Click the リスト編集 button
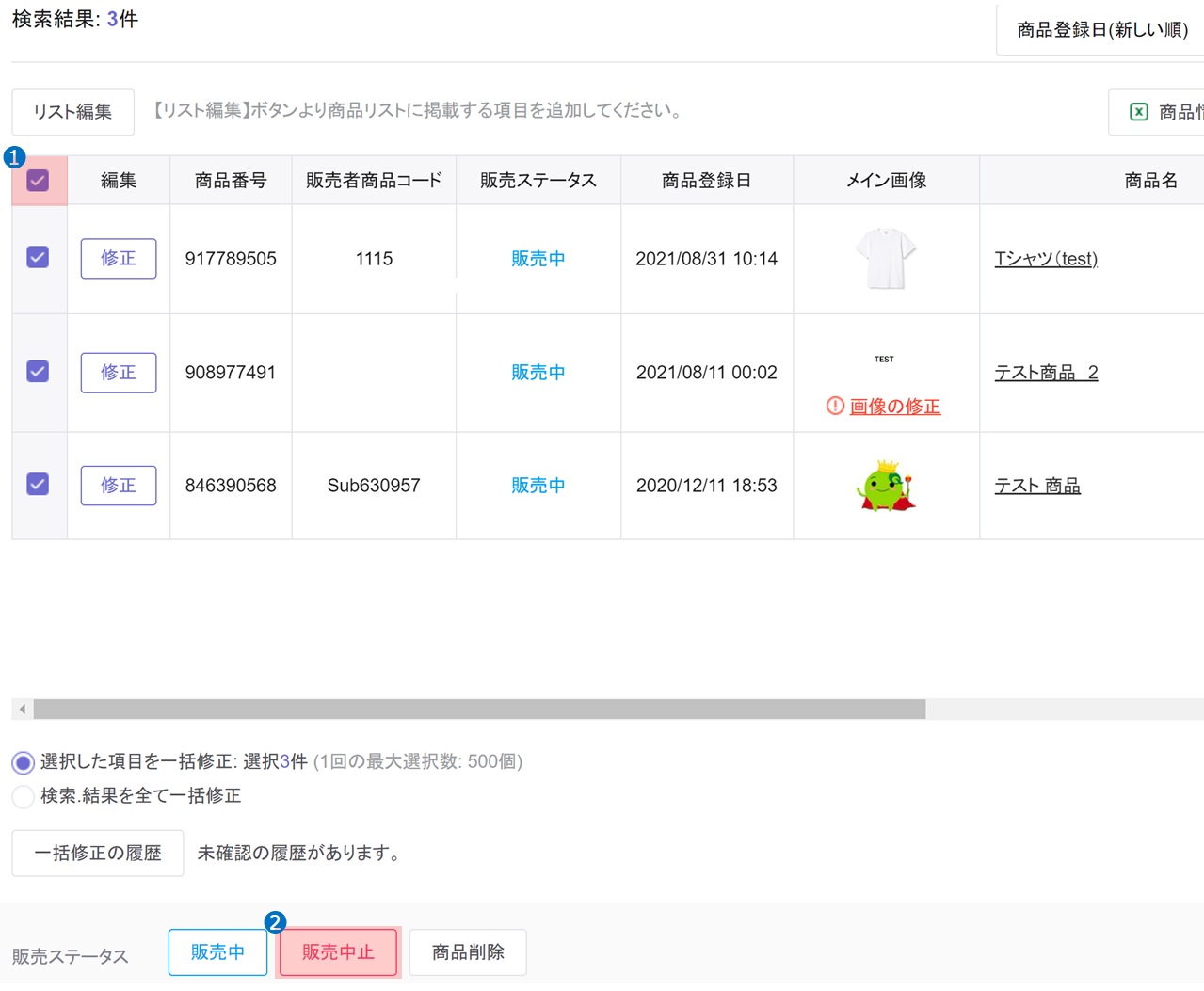This screenshot has width=1204, height=991. point(72,111)
